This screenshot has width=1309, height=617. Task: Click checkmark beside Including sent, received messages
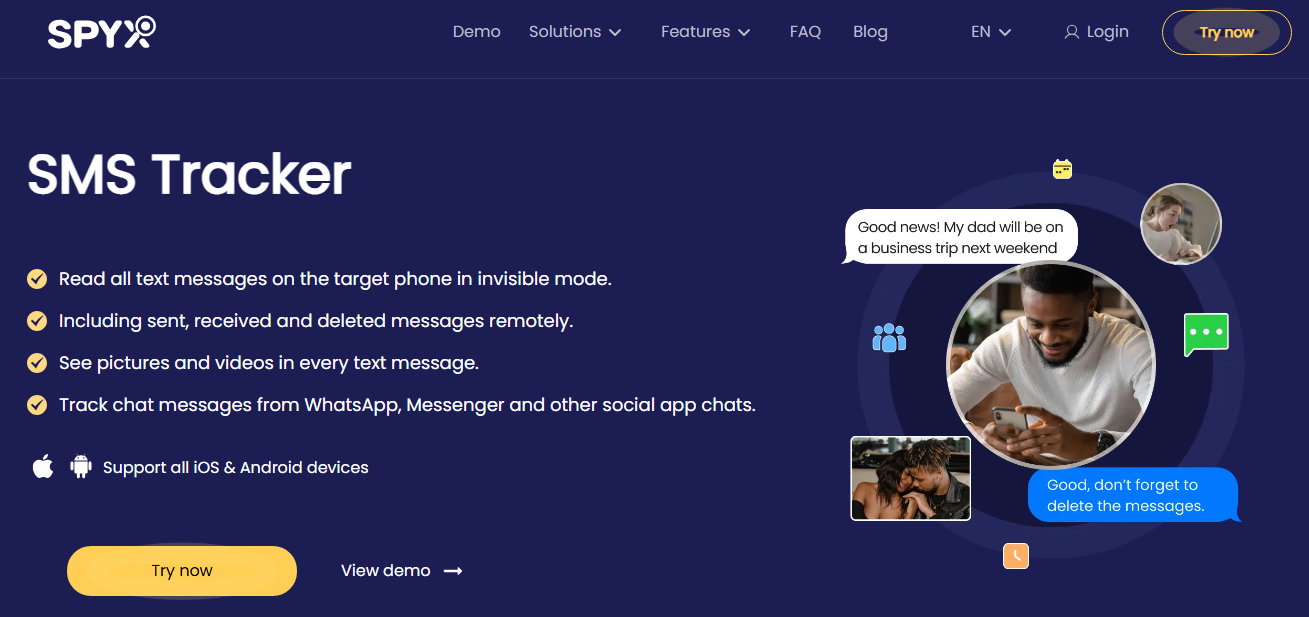coord(37,321)
